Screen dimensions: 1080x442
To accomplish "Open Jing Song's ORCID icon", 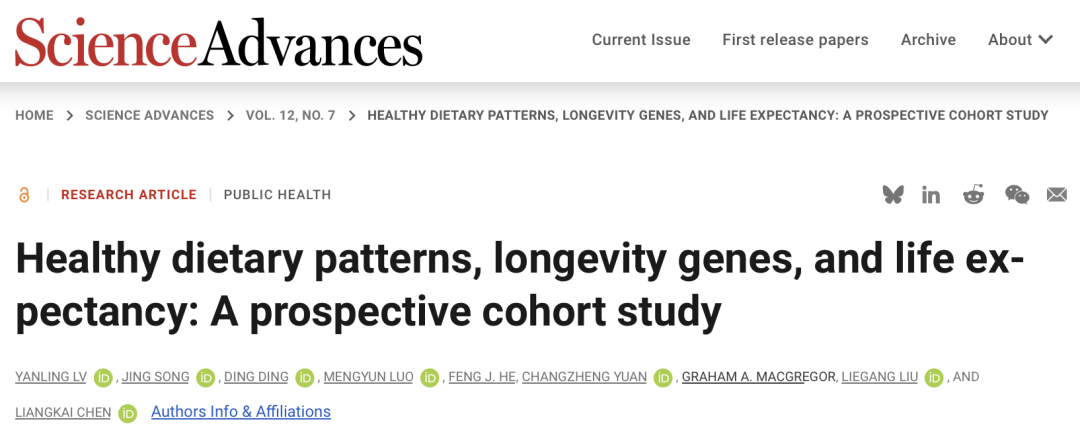I will 206,378.
